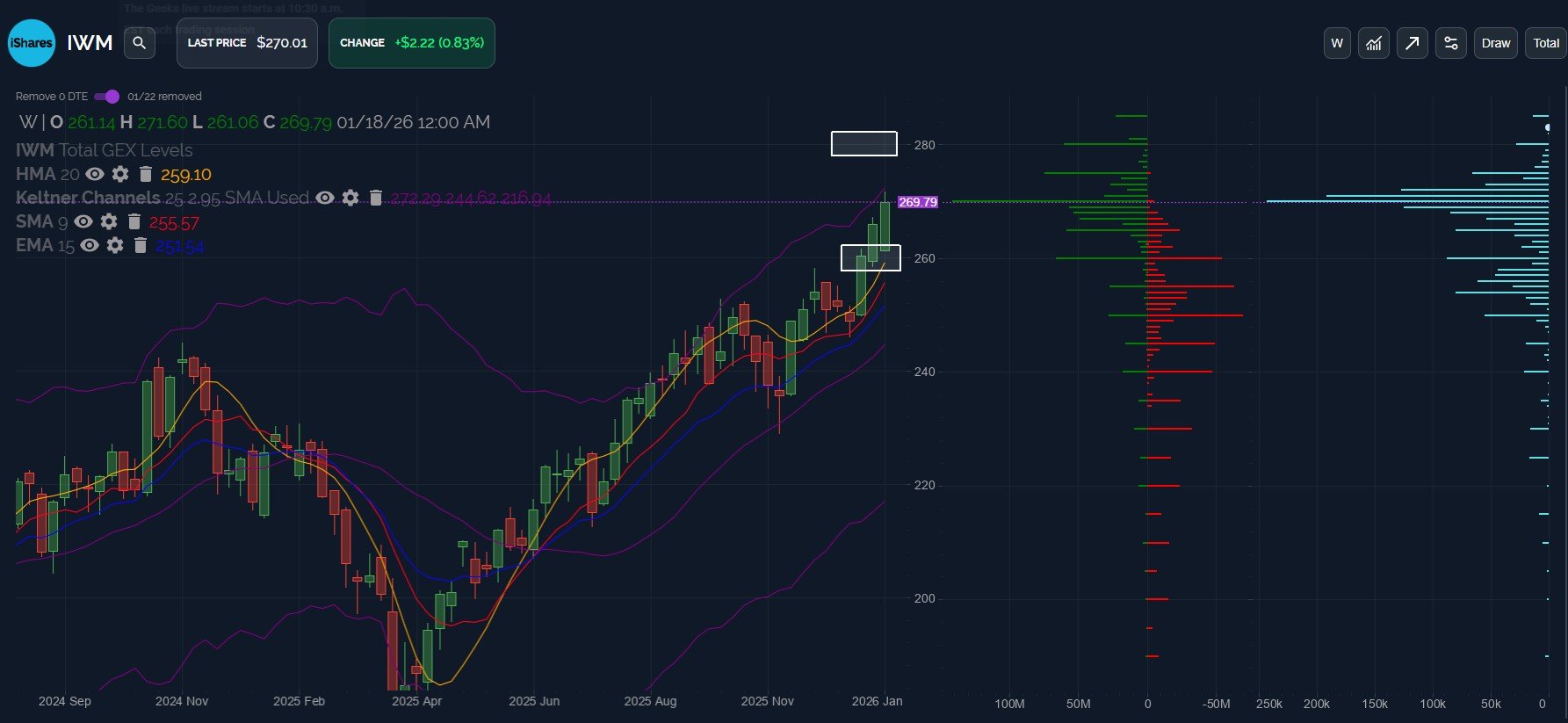
Task: Open settings for HMA 20
Action: click(x=120, y=174)
